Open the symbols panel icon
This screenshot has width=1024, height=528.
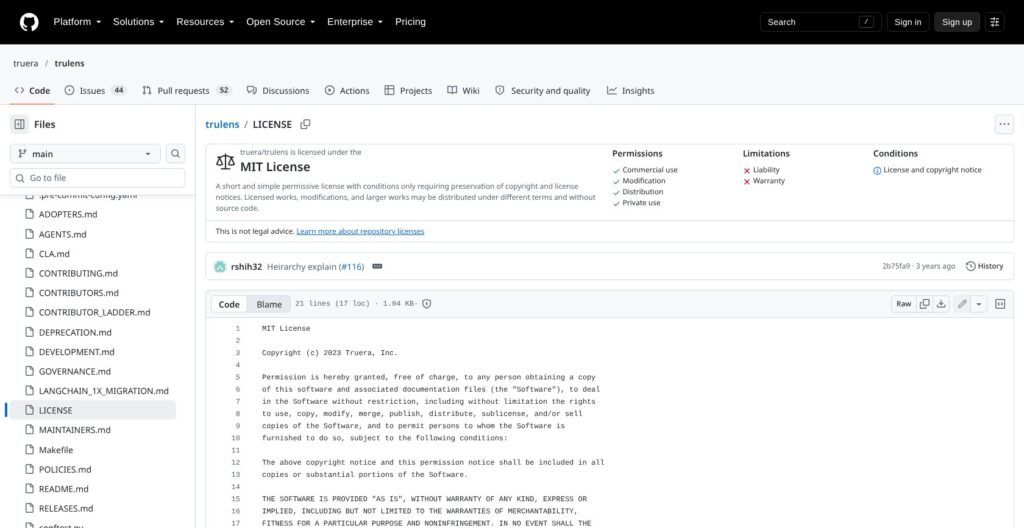[1000, 304]
